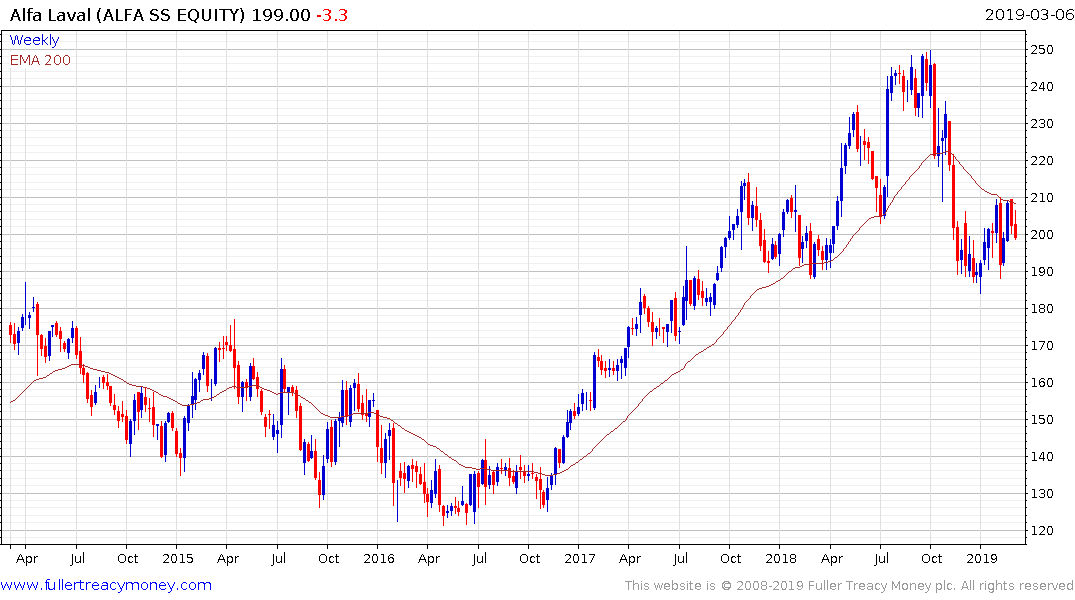
Task: Click the 'Weekly' interval label
Action: (34, 40)
